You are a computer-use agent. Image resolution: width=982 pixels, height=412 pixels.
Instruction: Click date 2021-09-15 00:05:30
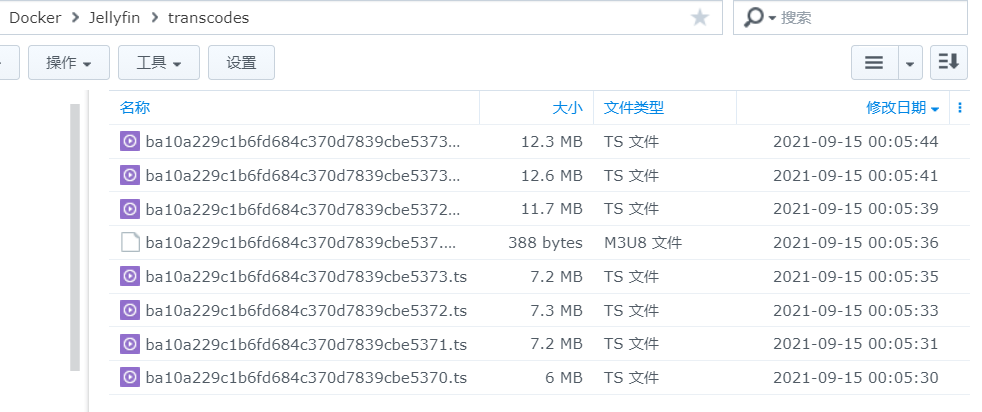[x=855, y=378]
